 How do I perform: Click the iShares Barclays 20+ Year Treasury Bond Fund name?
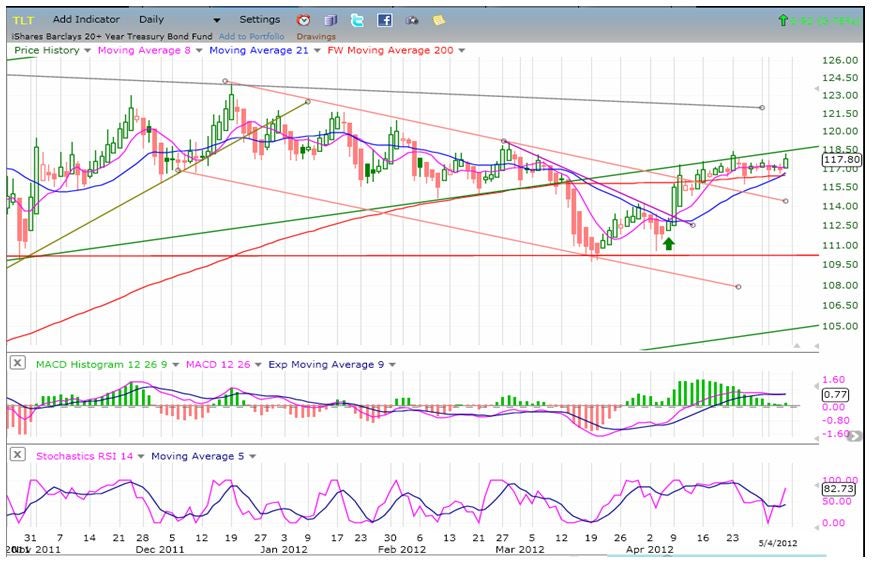[112, 36]
